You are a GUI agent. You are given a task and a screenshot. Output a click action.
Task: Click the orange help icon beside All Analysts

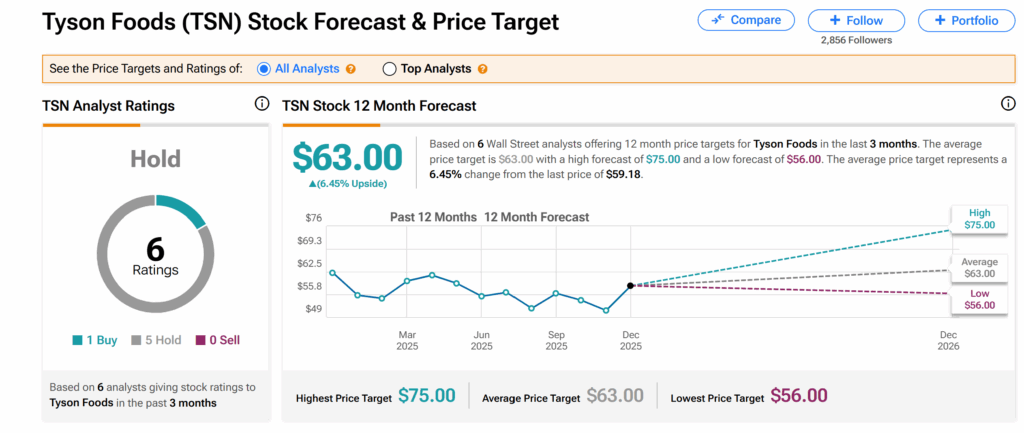pos(351,69)
